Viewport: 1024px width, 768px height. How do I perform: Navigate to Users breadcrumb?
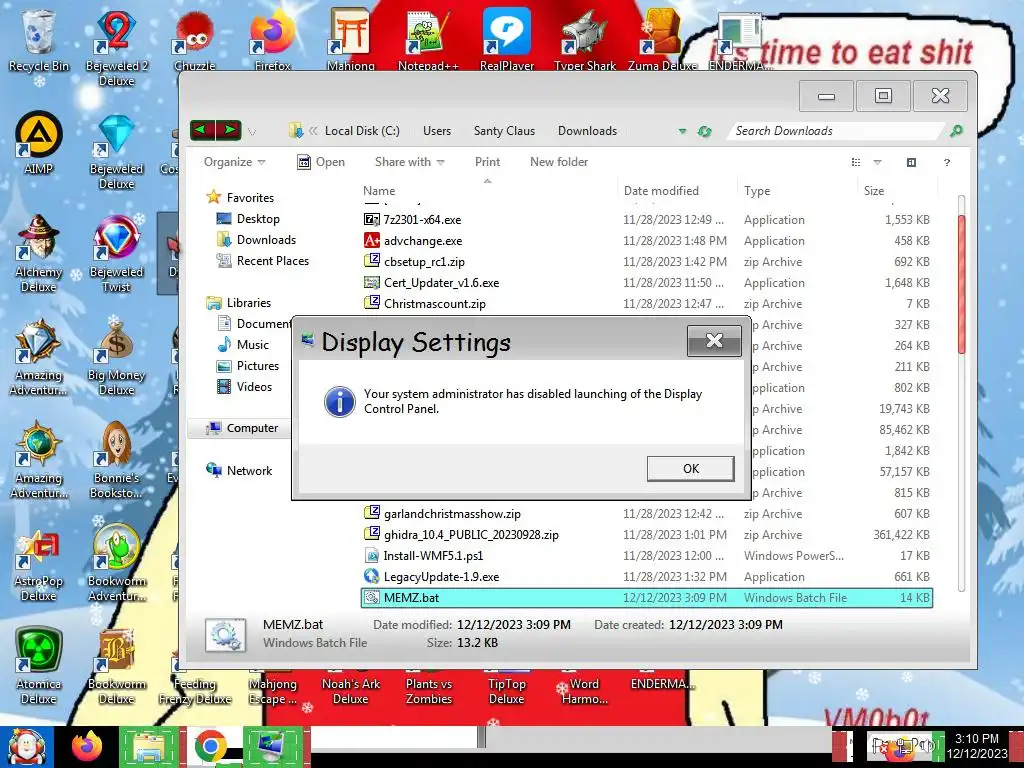click(x=437, y=131)
